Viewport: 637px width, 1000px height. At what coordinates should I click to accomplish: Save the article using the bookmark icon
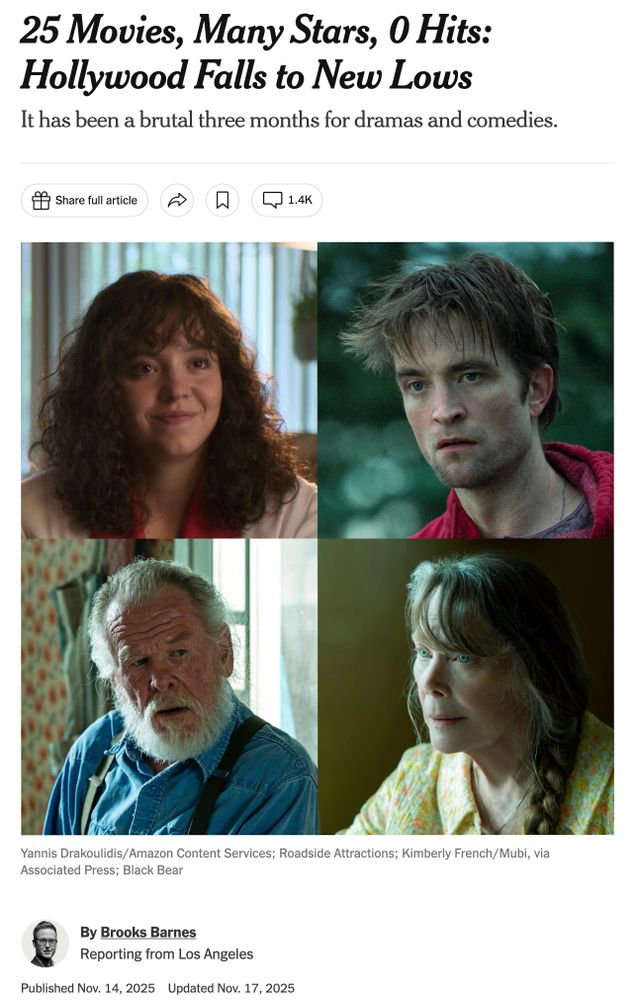(x=223, y=200)
